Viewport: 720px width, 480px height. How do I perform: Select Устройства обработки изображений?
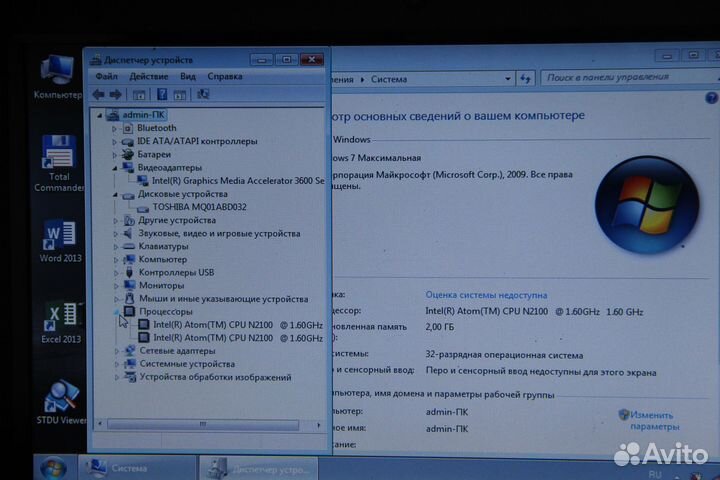click(x=215, y=377)
